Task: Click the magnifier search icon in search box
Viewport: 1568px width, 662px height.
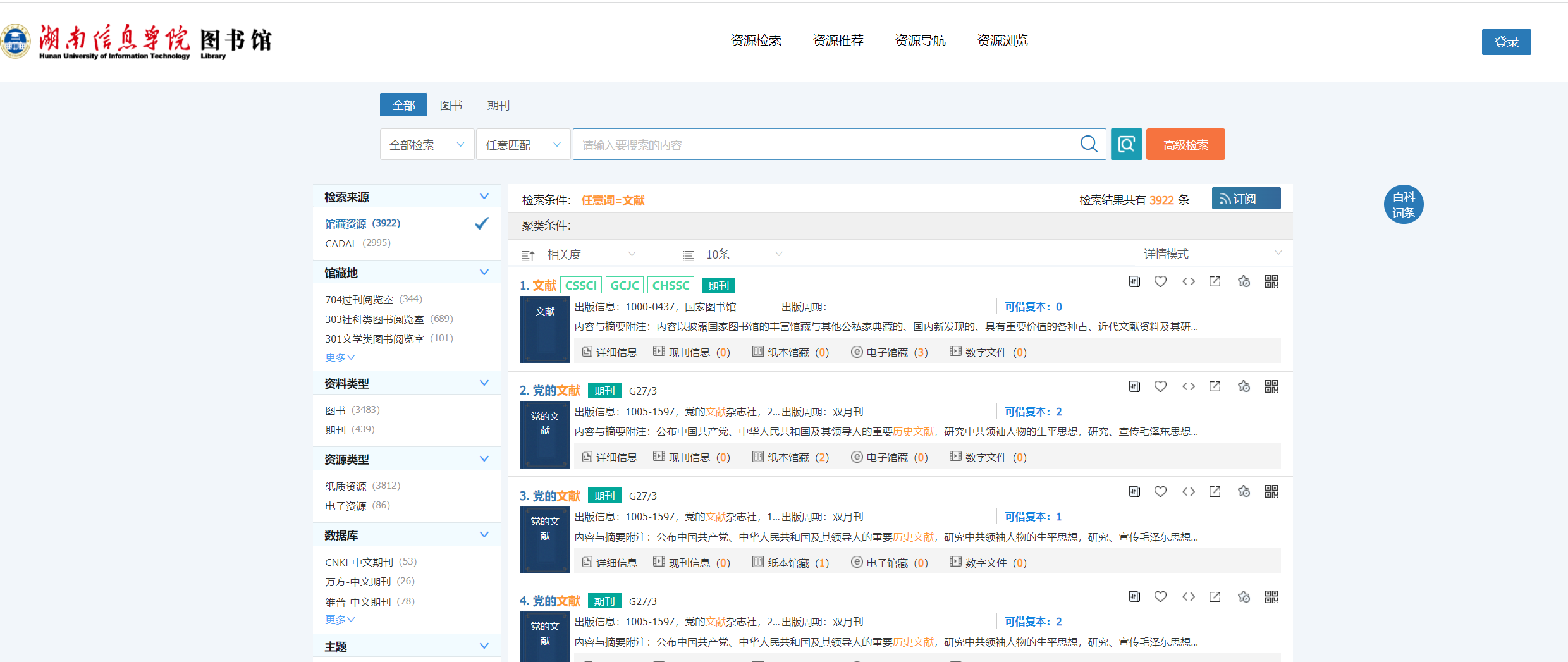Action: [1088, 144]
